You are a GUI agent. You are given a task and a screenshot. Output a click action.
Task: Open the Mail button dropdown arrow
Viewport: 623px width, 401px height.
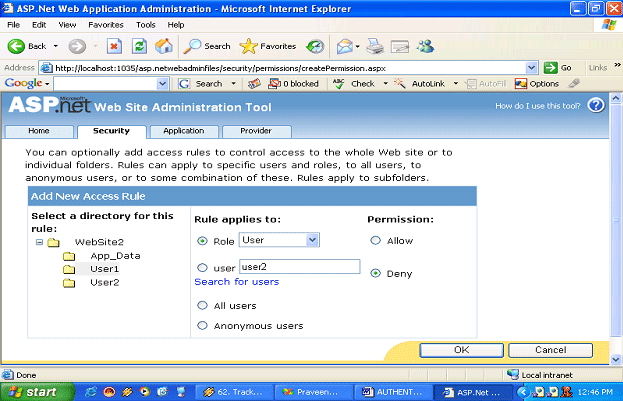click(x=358, y=46)
